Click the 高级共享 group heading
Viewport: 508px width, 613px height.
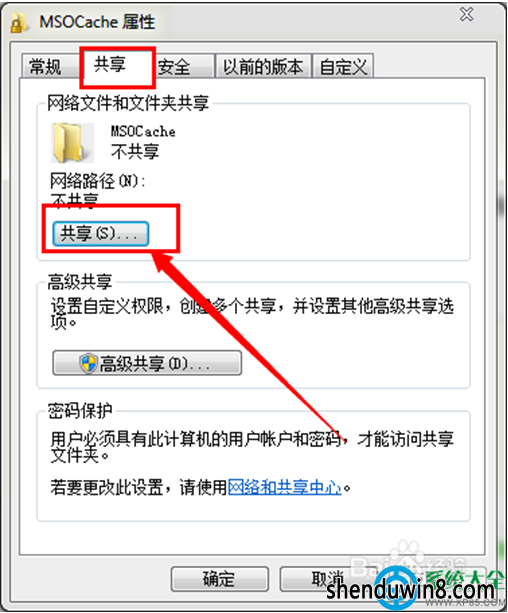80,282
